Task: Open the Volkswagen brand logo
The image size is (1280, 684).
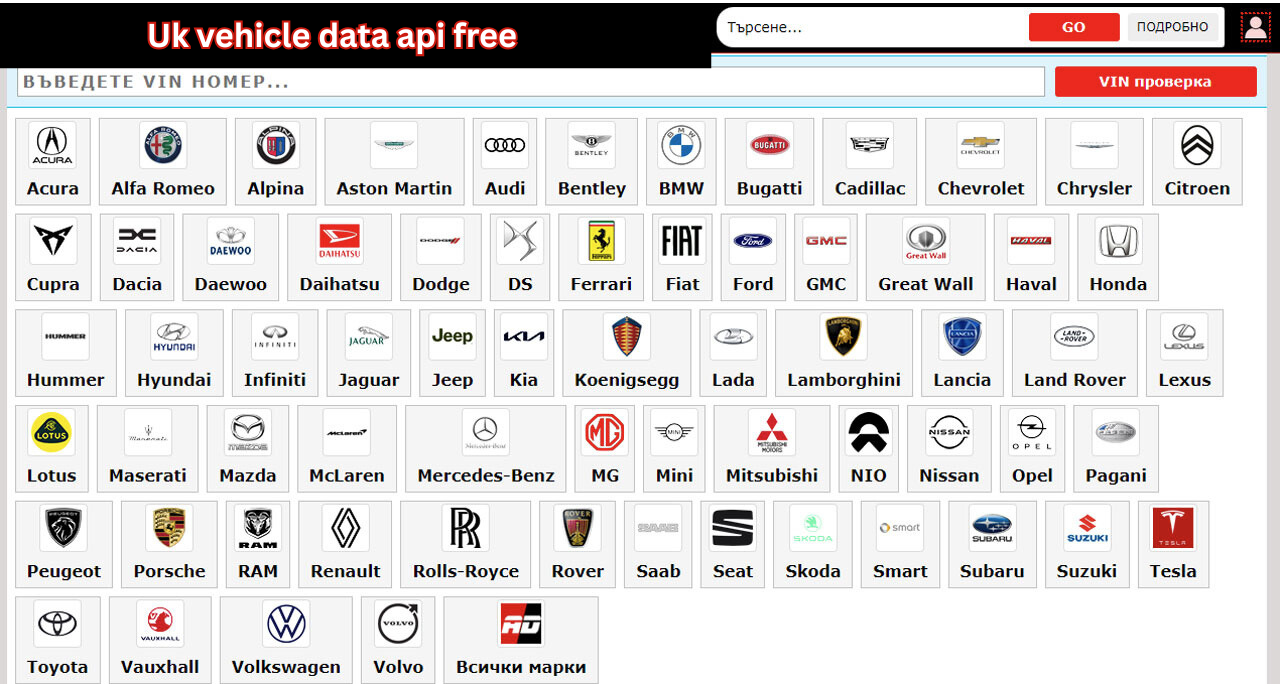Action: [x=286, y=624]
